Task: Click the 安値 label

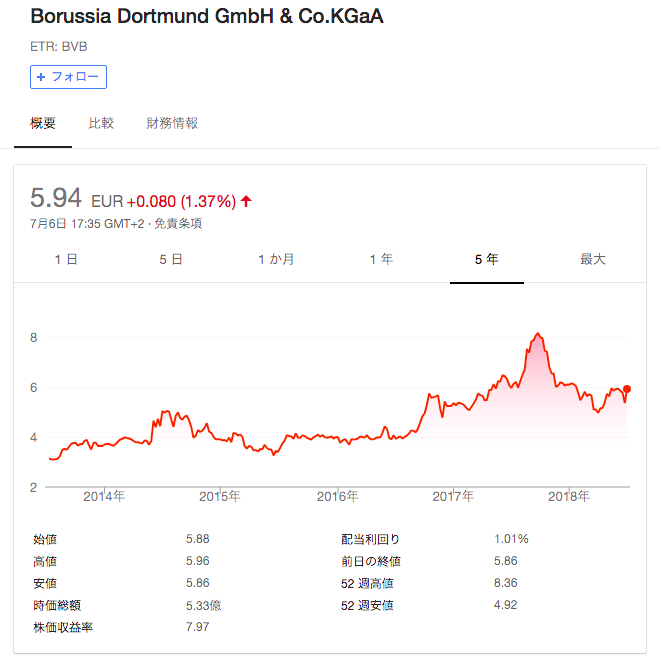Action: pyautogui.click(x=45, y=583)
